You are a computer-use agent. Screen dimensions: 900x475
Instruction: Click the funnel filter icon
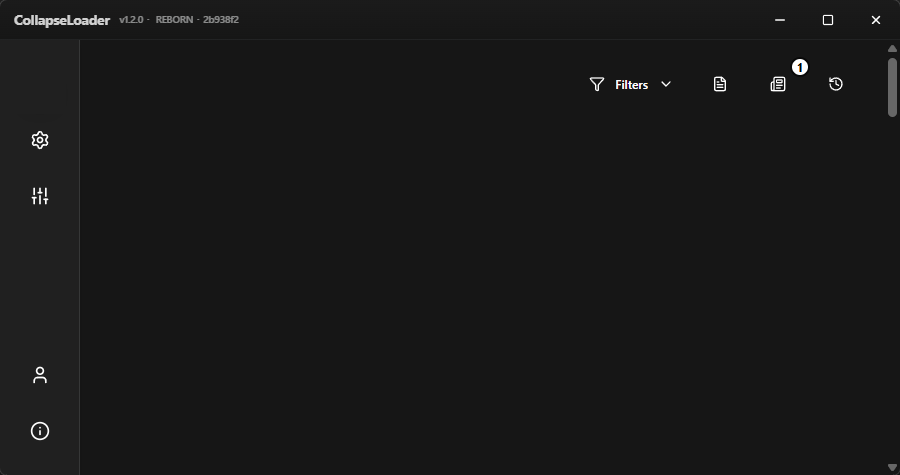pos(597,84)
